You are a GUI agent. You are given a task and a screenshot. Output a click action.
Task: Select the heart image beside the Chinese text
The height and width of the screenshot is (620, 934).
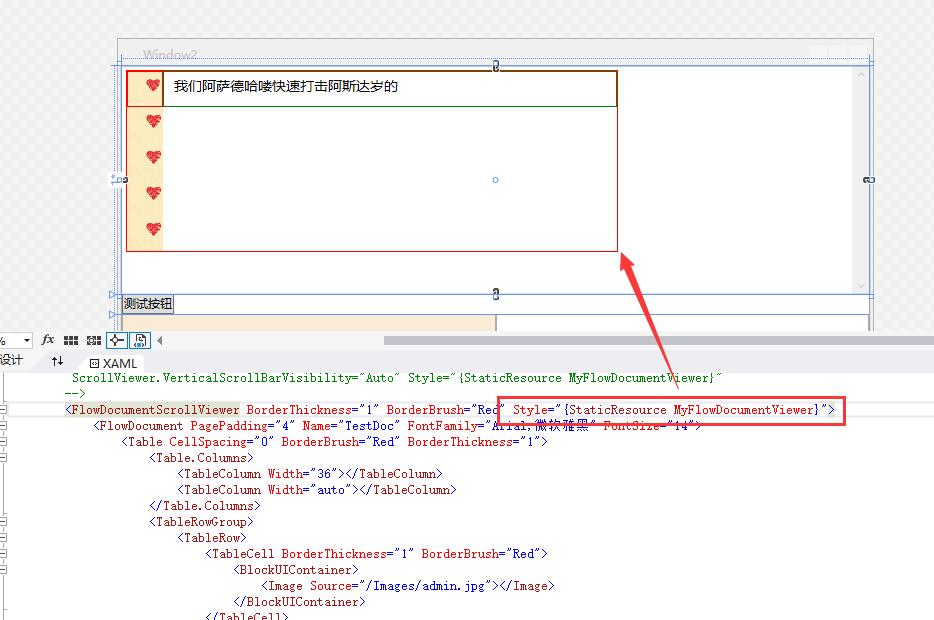point(152,85)
